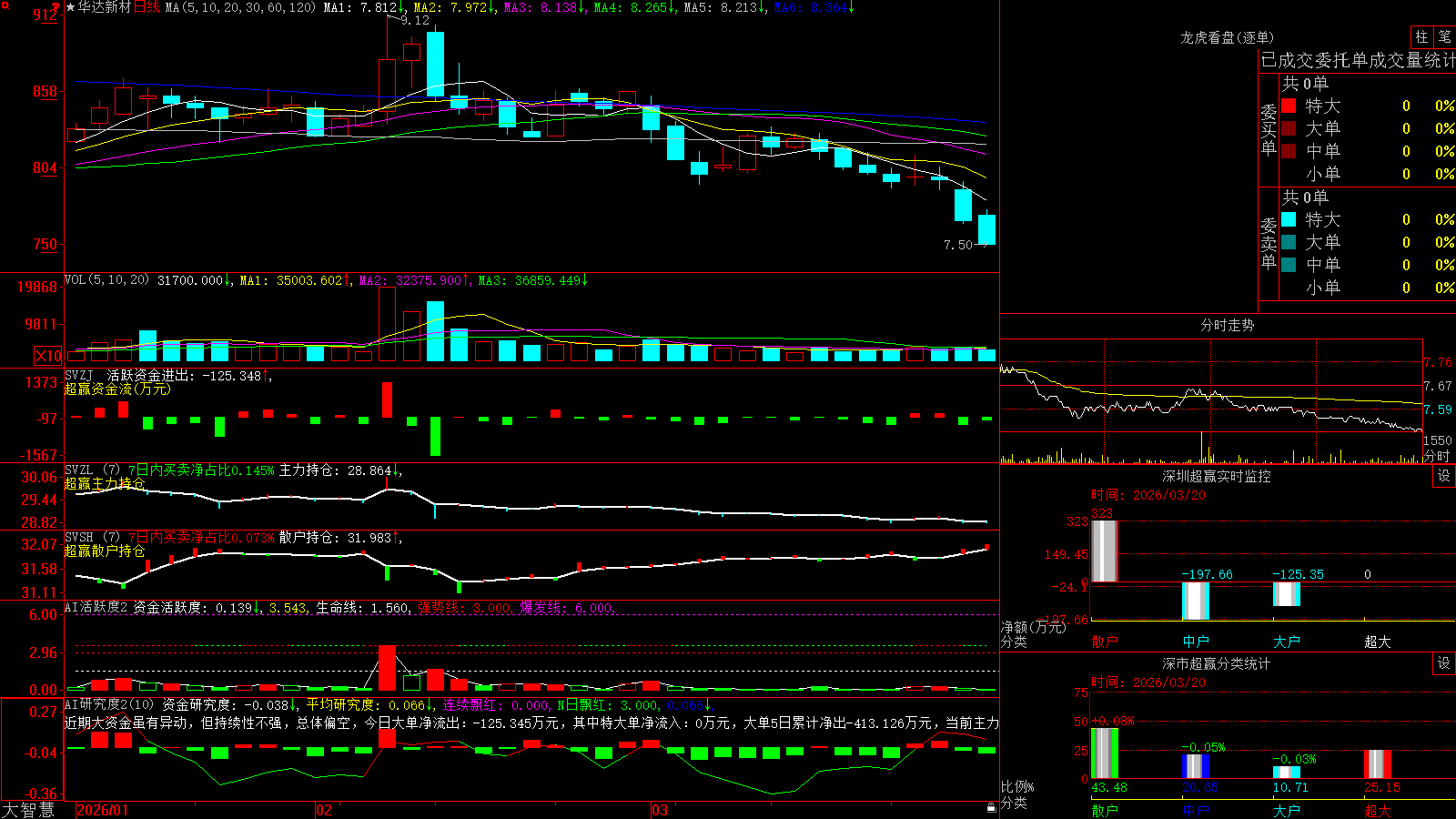Click the 大户 -125.35 bar in the real-time monitor
Image resolution: width=1456 pixels, height=819 pixels.
pos(1287,594)
